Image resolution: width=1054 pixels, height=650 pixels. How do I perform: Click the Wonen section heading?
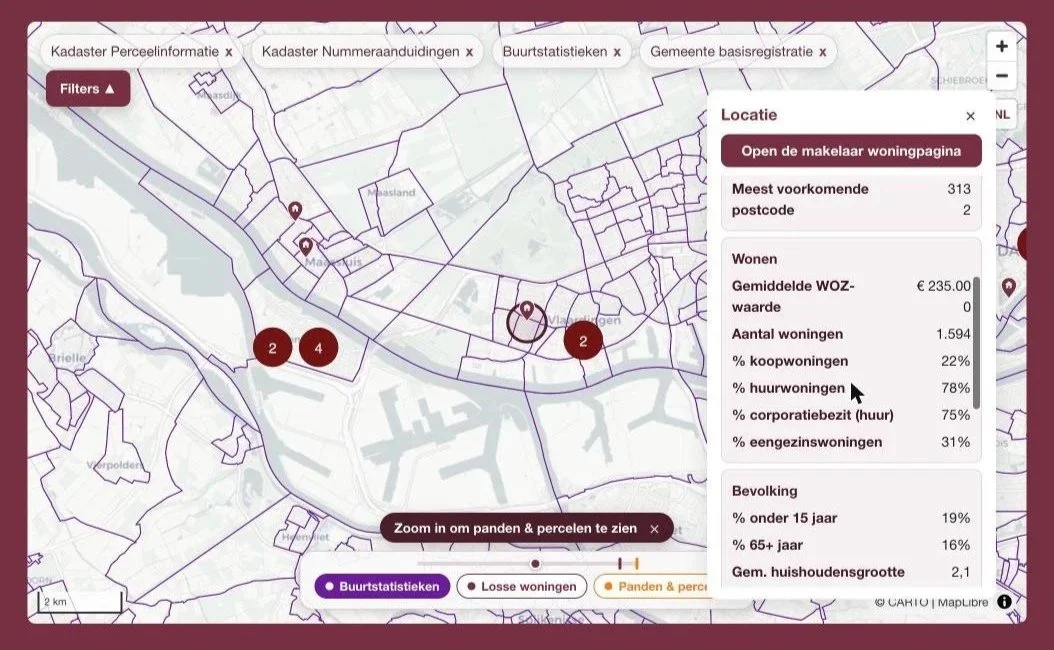[x=754, y=259]
